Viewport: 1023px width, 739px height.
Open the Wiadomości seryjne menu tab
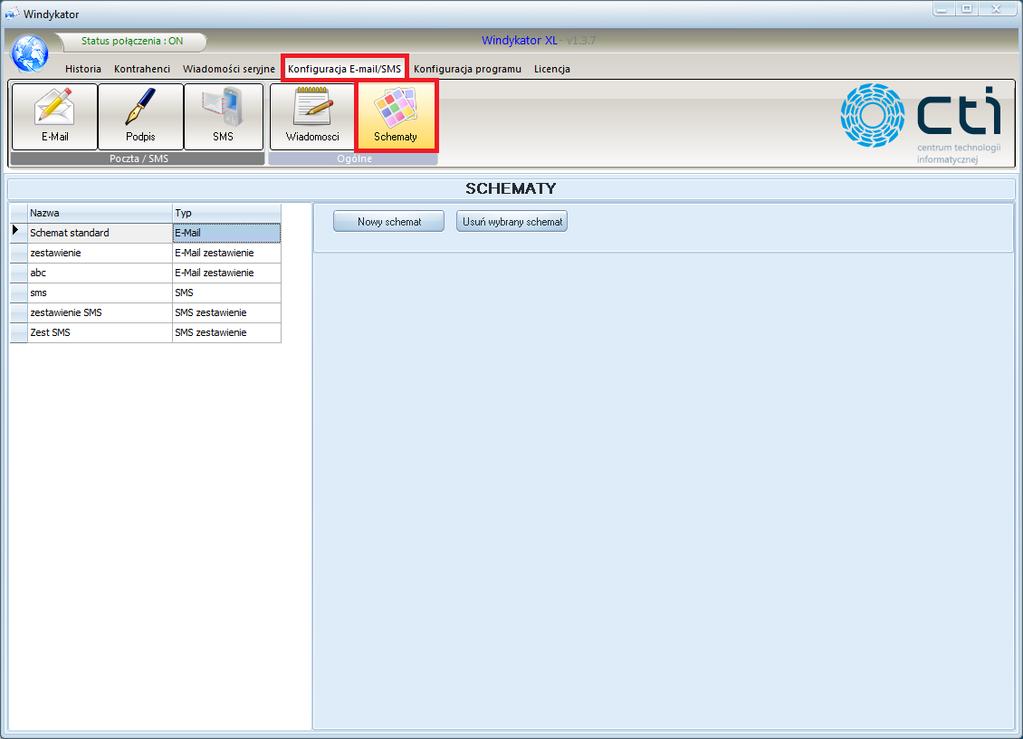228,68
